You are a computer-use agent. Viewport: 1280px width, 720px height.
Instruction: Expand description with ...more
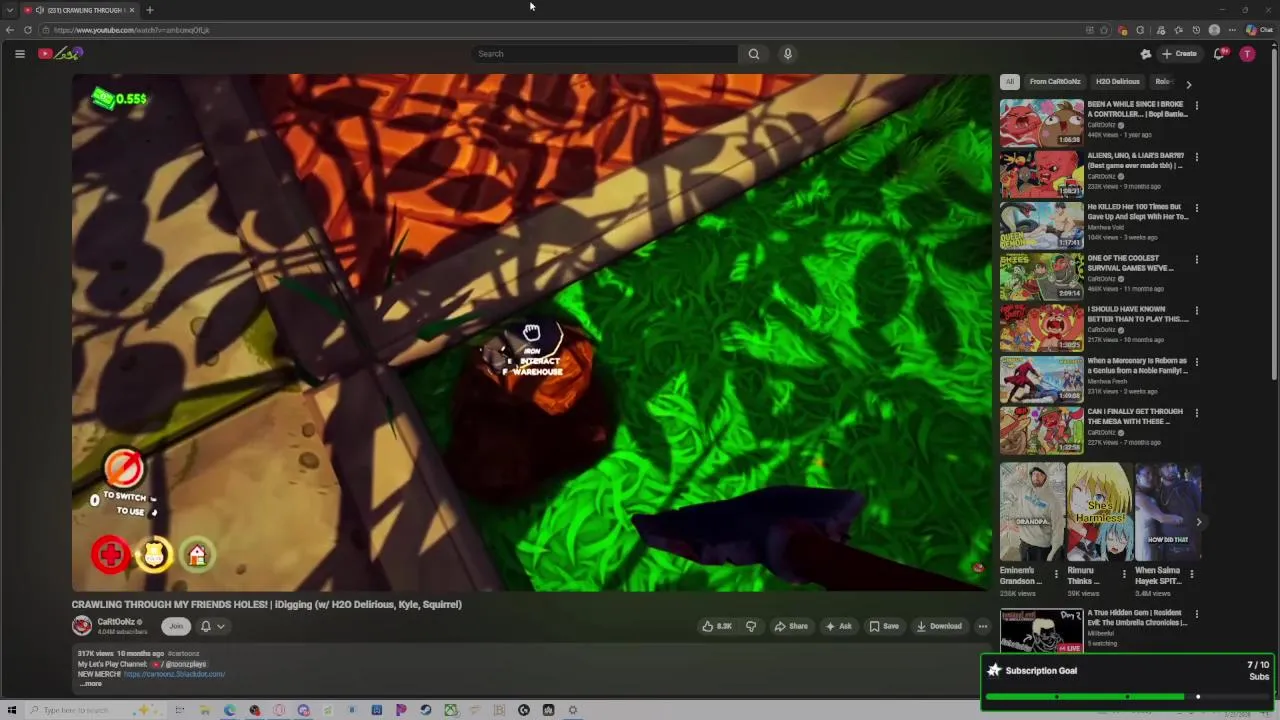91,684
